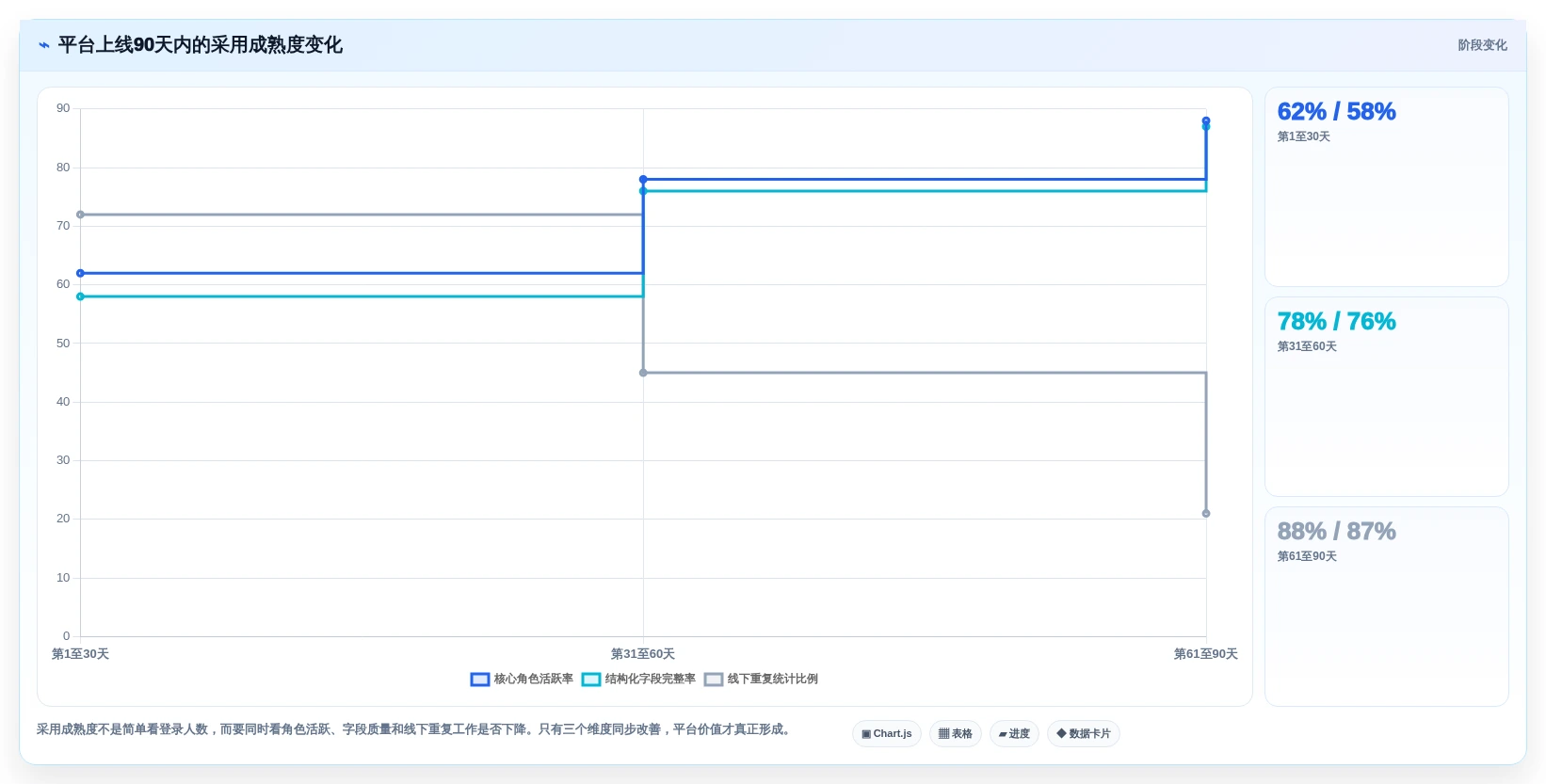This screenshot has height=784, width=1546.
Task: Hide the 核心角色活跃率 series via its legend label
Action: [534, 680]
